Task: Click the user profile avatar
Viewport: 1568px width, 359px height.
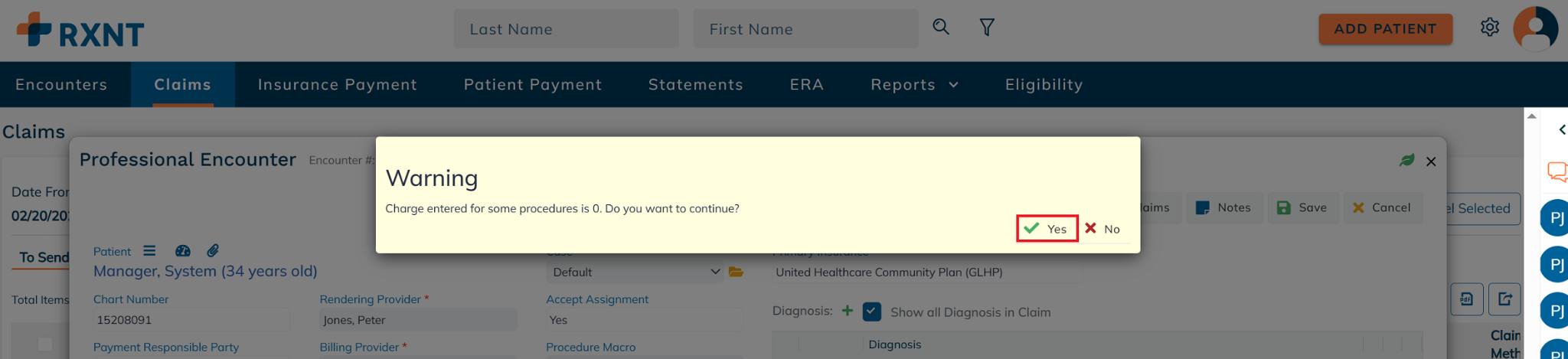Action: pyautogui.click(x=1535, y=29)
